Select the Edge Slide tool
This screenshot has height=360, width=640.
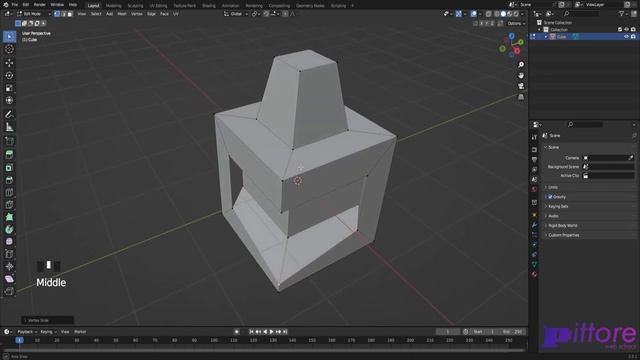(9, 254)
